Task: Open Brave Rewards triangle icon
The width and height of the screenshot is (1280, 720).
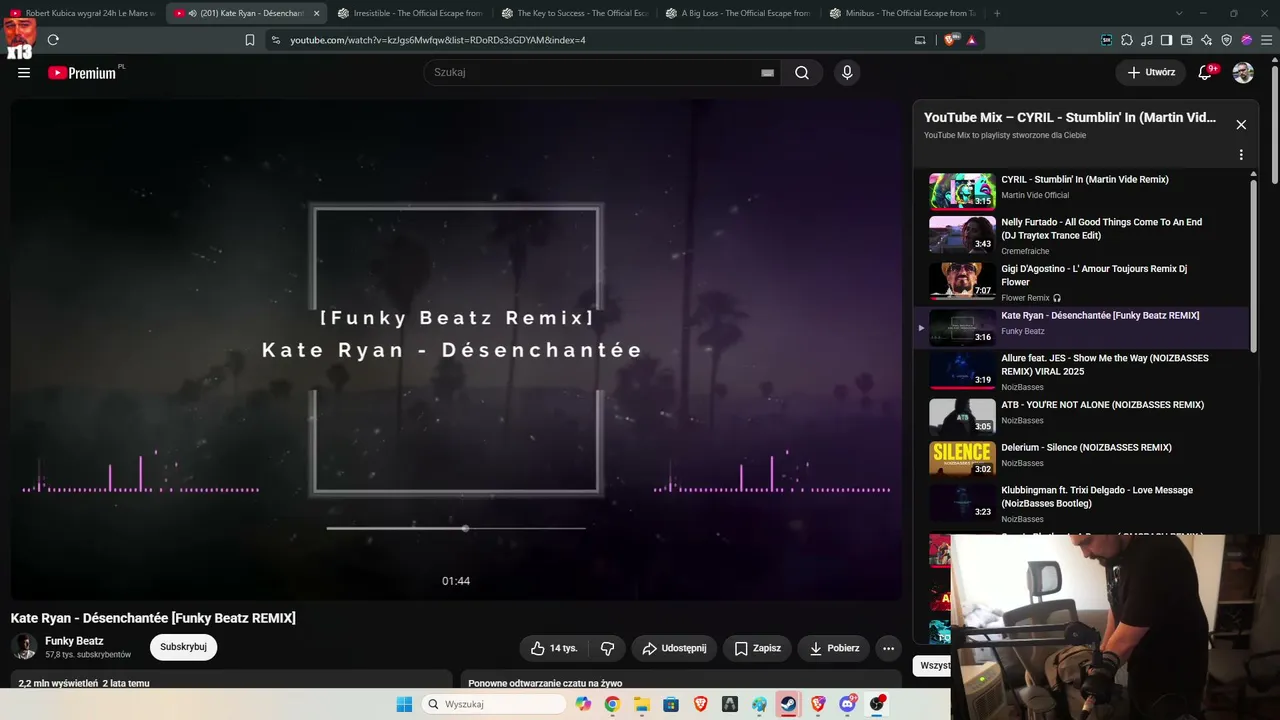Action: [971, 40]
